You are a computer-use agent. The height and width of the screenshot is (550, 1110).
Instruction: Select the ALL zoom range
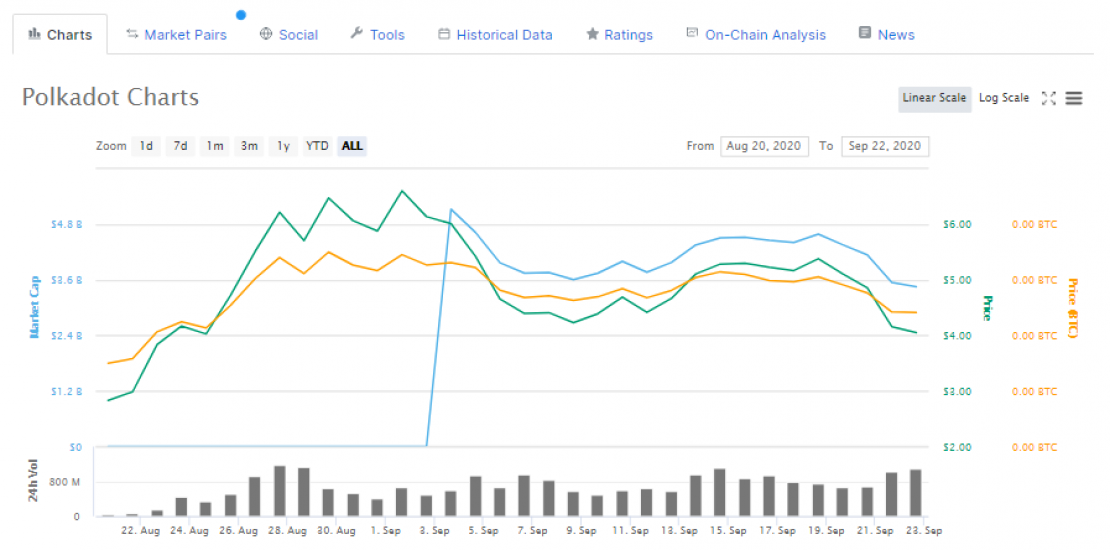352,146
